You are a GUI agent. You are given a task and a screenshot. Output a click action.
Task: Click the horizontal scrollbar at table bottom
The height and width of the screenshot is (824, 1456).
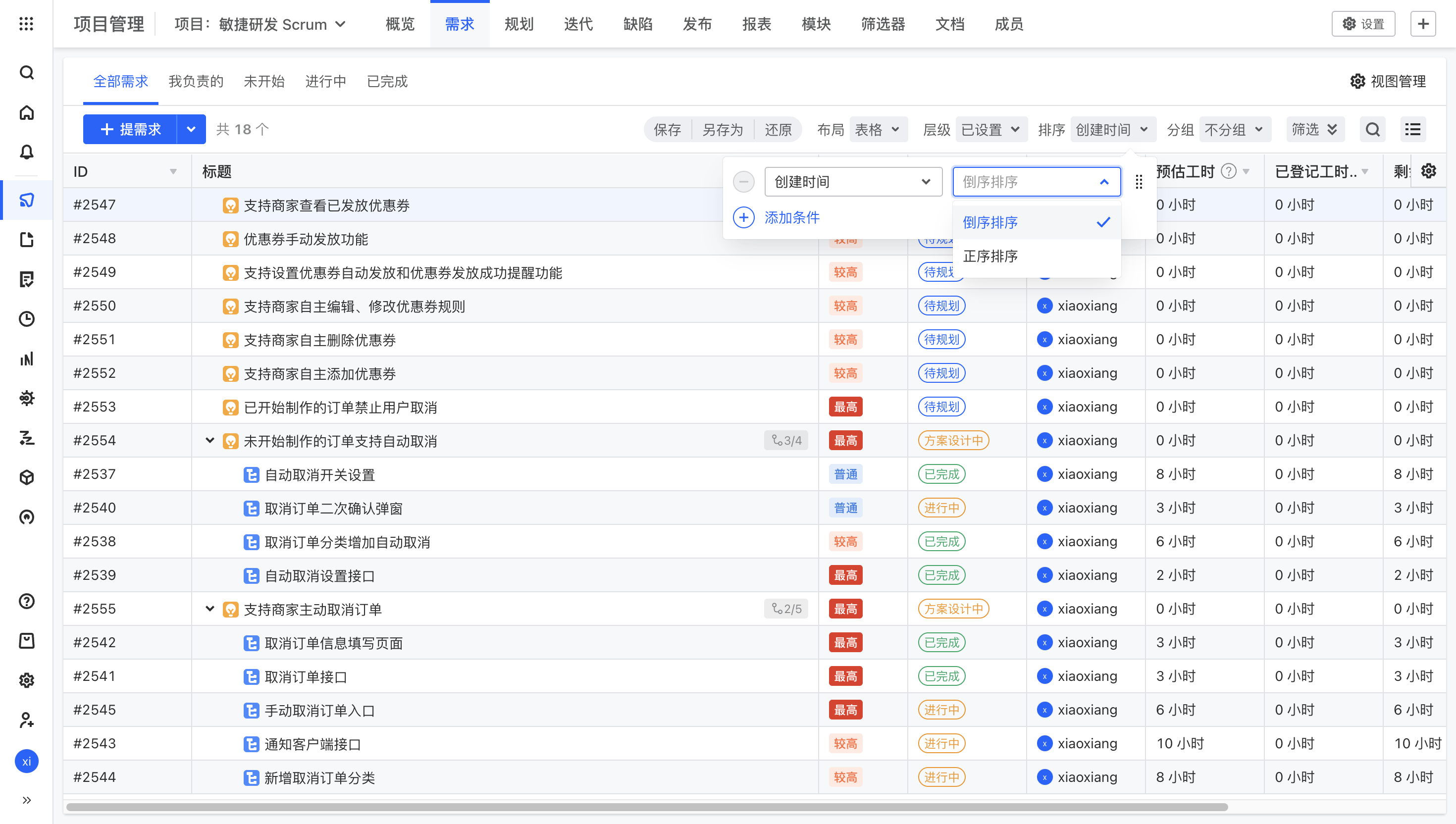[647, 807]
